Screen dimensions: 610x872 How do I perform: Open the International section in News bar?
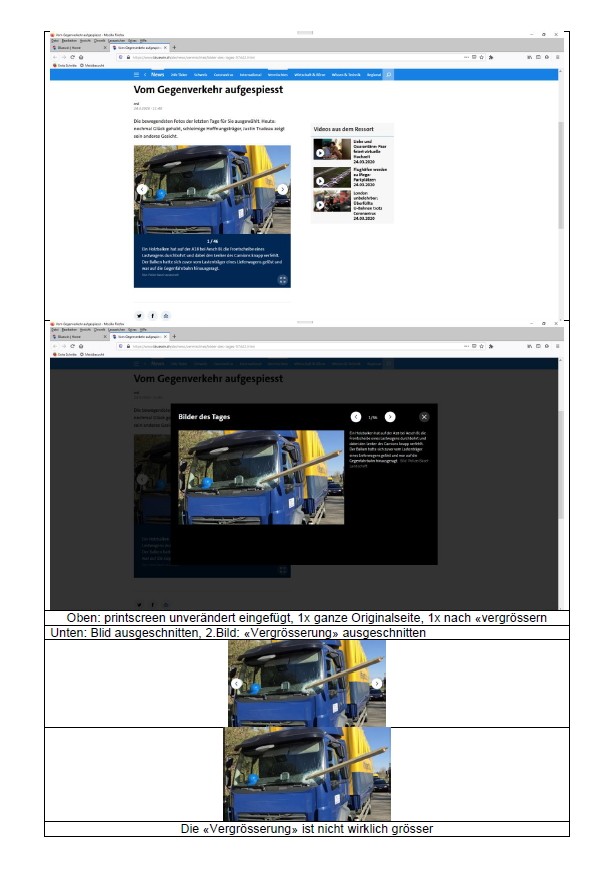click(x=250, y=75)
